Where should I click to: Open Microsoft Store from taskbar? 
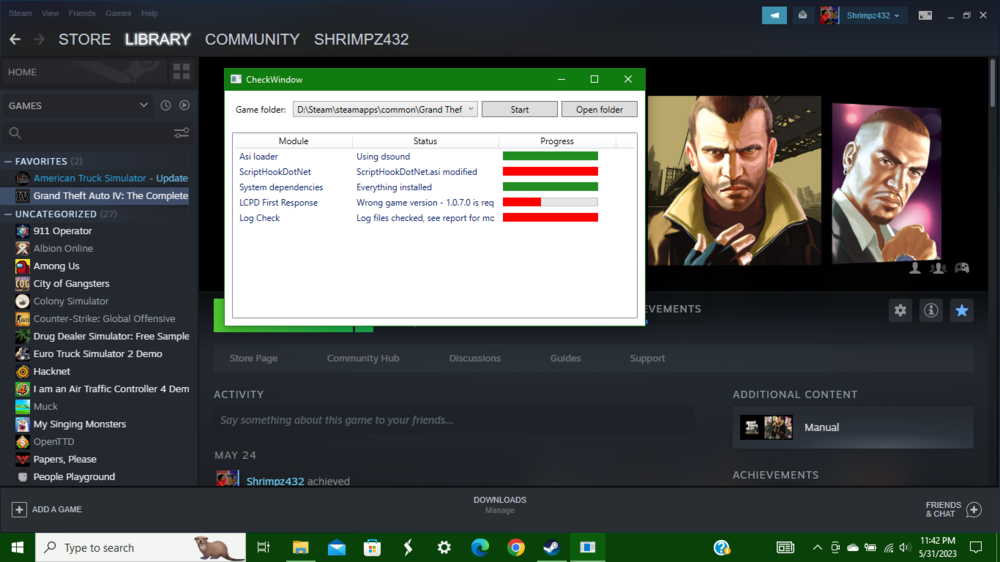click(372, 547)
